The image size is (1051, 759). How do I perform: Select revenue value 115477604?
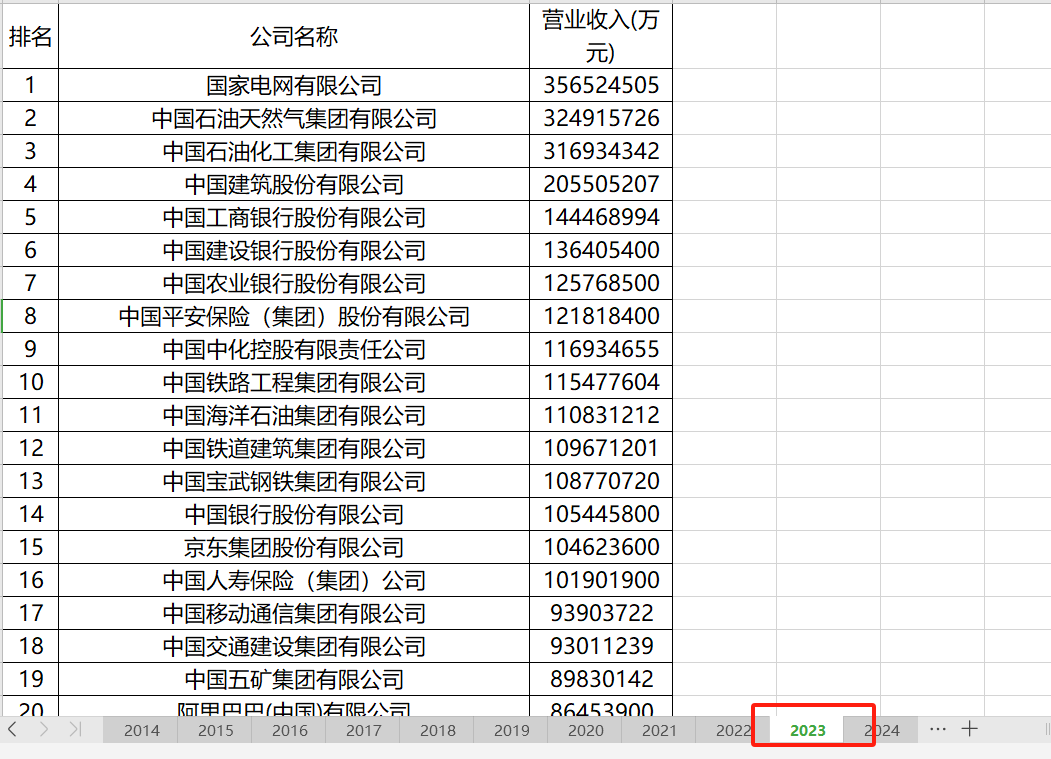coord(601,382)
